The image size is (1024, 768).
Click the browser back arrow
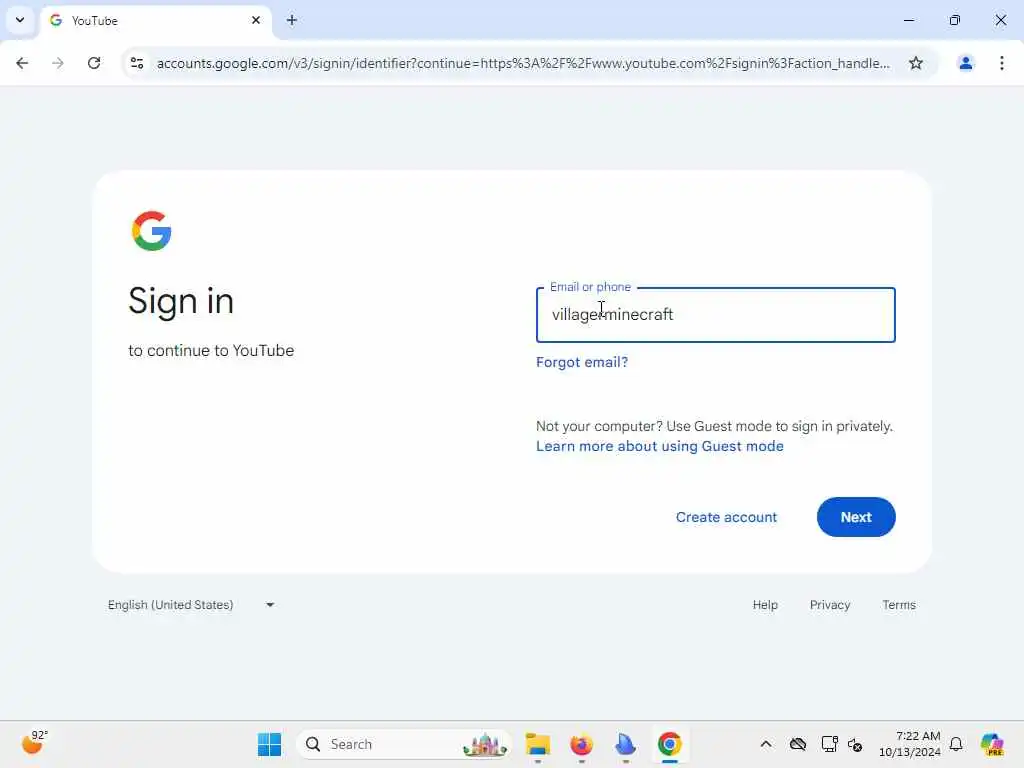(22, 63)
